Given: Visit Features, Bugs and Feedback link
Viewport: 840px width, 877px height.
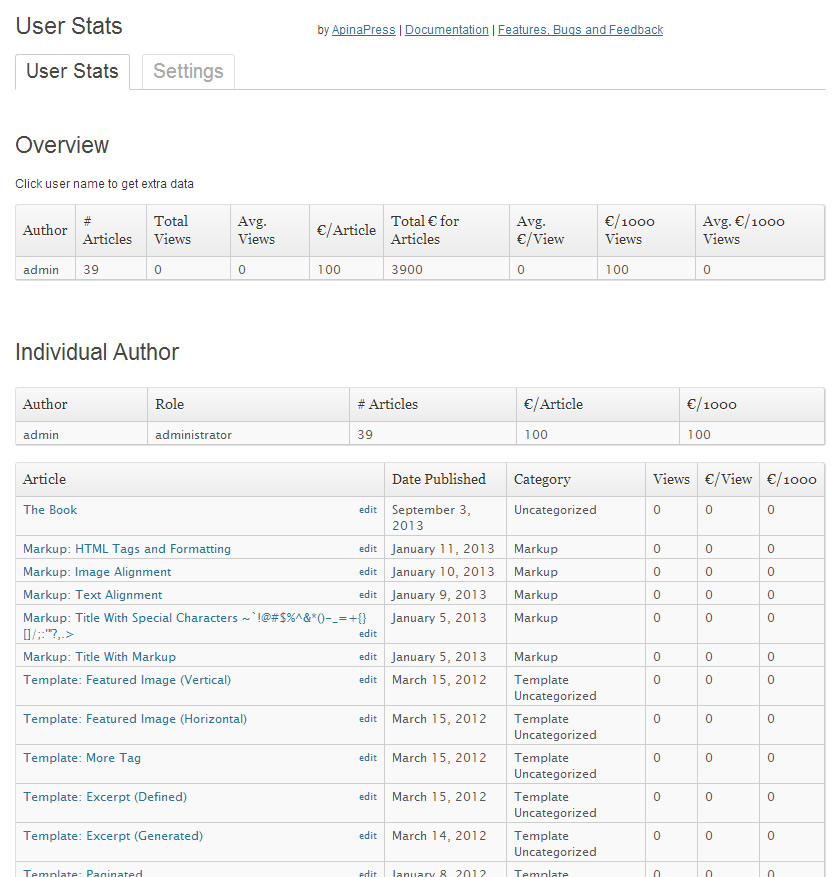Looking at the screenshot, I should point(580,30).
